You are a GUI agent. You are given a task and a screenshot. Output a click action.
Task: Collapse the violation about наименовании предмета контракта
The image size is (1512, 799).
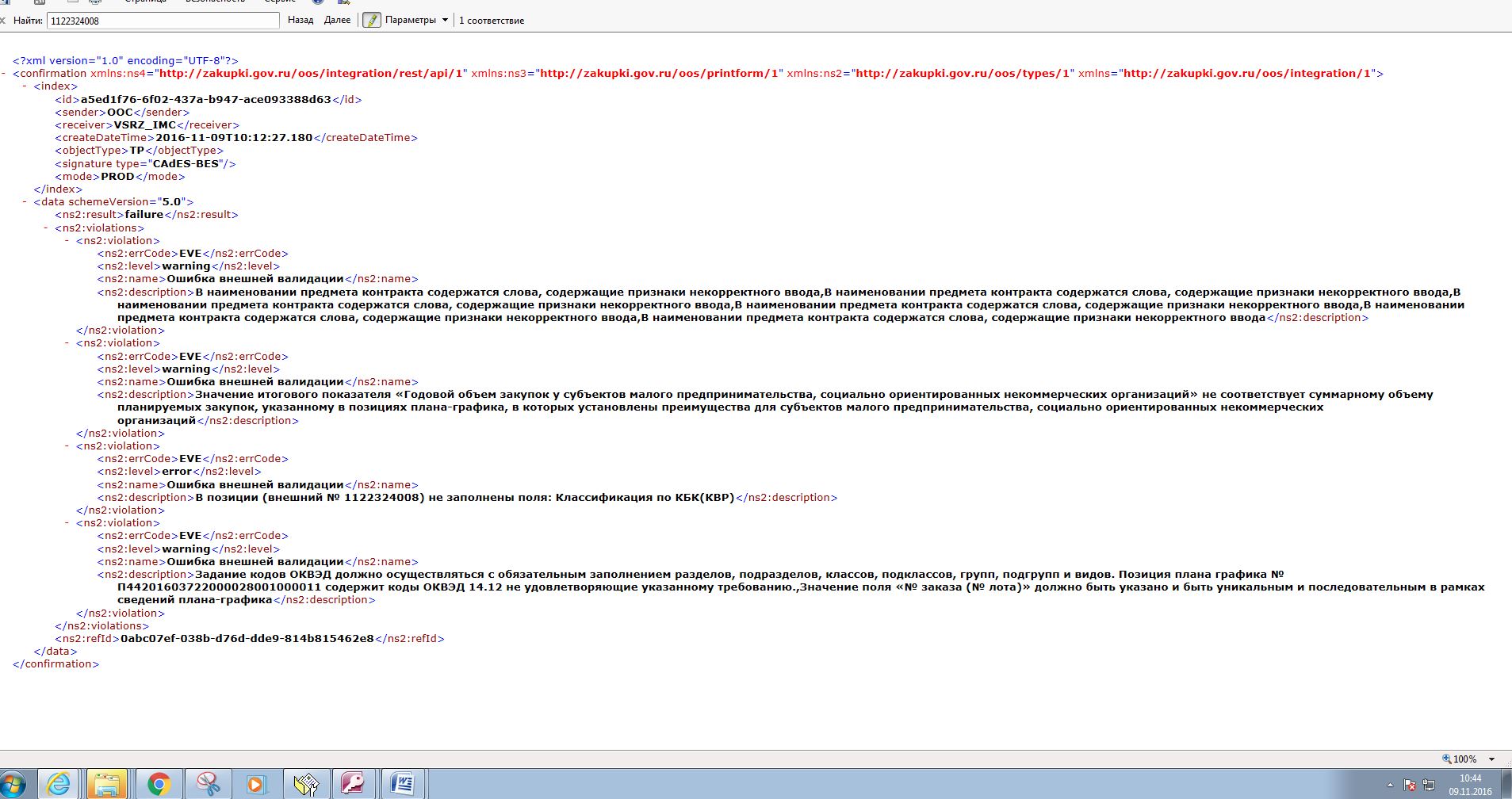pos(68,241)
